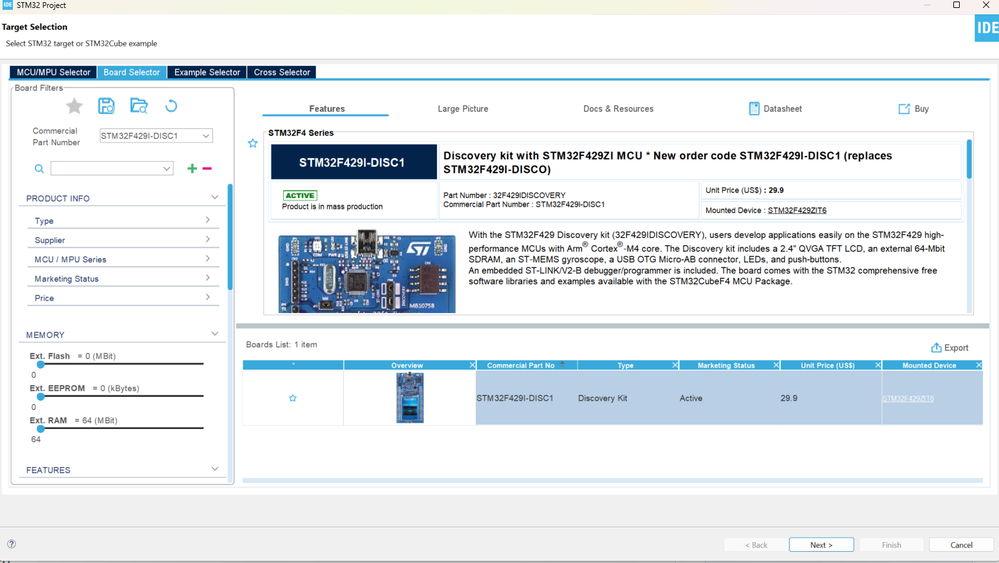Open Docs & Resources tab
999x563 pixels.
619,109
